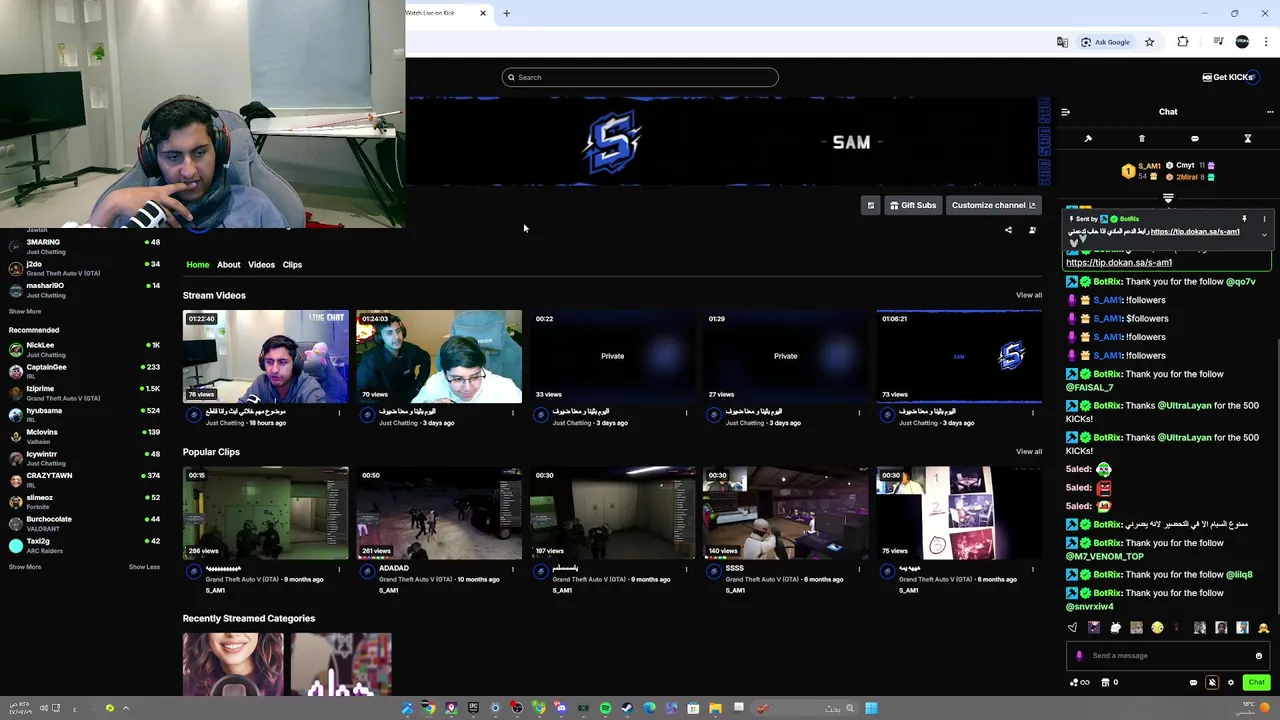
Task: Open a new browser tab
Action: tap(506, 13)
